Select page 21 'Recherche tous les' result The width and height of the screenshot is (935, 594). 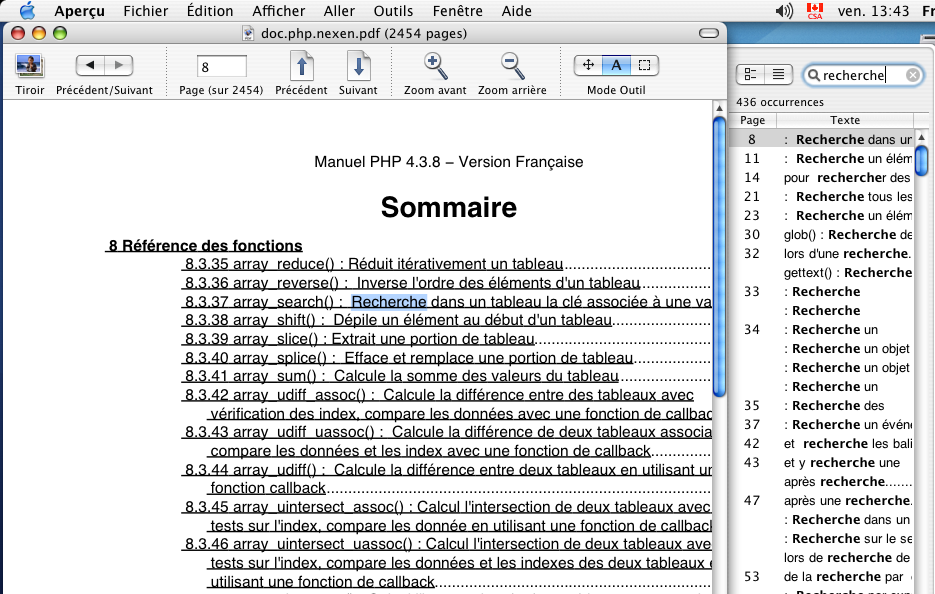[821, 197]
